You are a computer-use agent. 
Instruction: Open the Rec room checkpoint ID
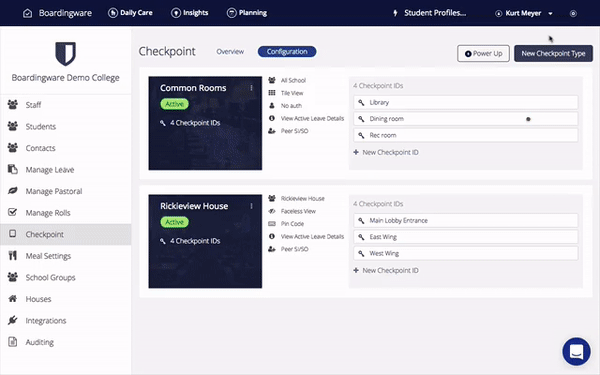tap(466, 135)
